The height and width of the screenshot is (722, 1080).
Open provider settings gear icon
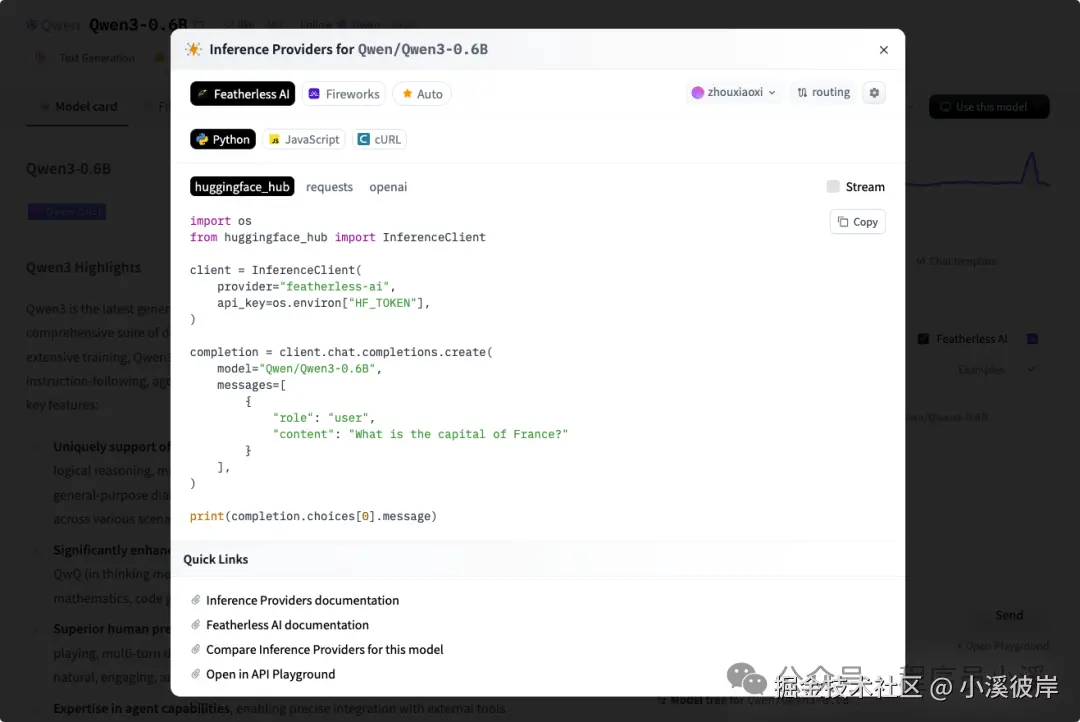874,92
